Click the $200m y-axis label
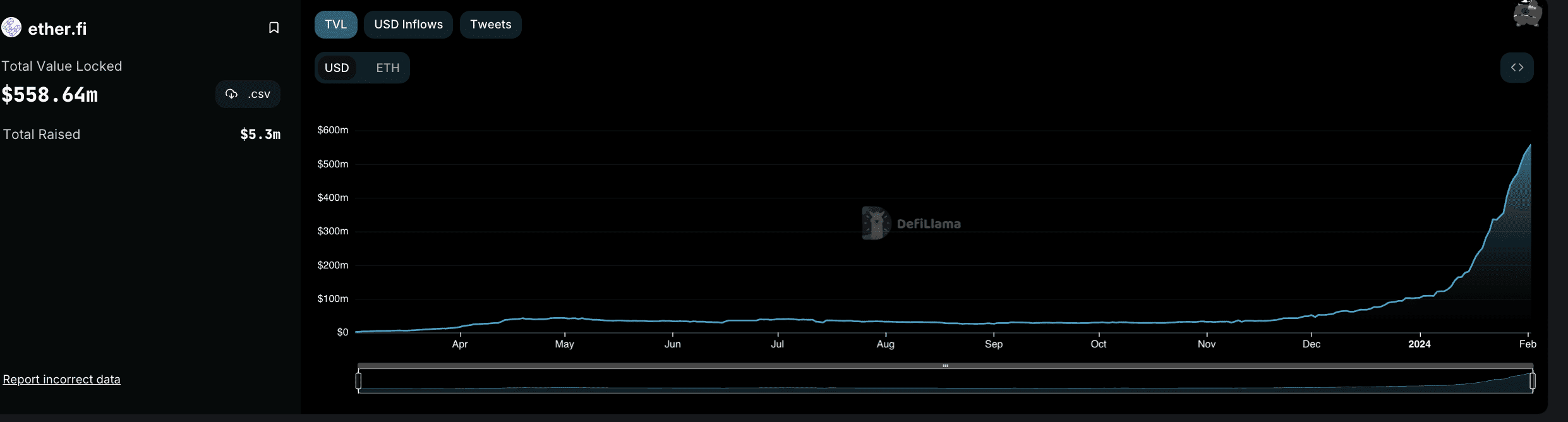Viewport: 1568px width, 422px height. coord(333,265)
